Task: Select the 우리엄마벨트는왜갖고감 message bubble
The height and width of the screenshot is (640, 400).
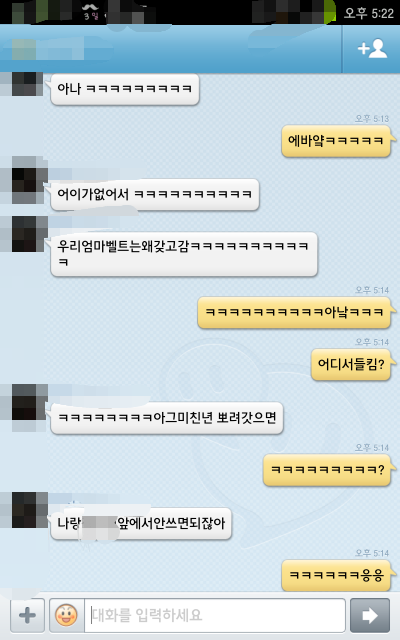Action: 184,254
